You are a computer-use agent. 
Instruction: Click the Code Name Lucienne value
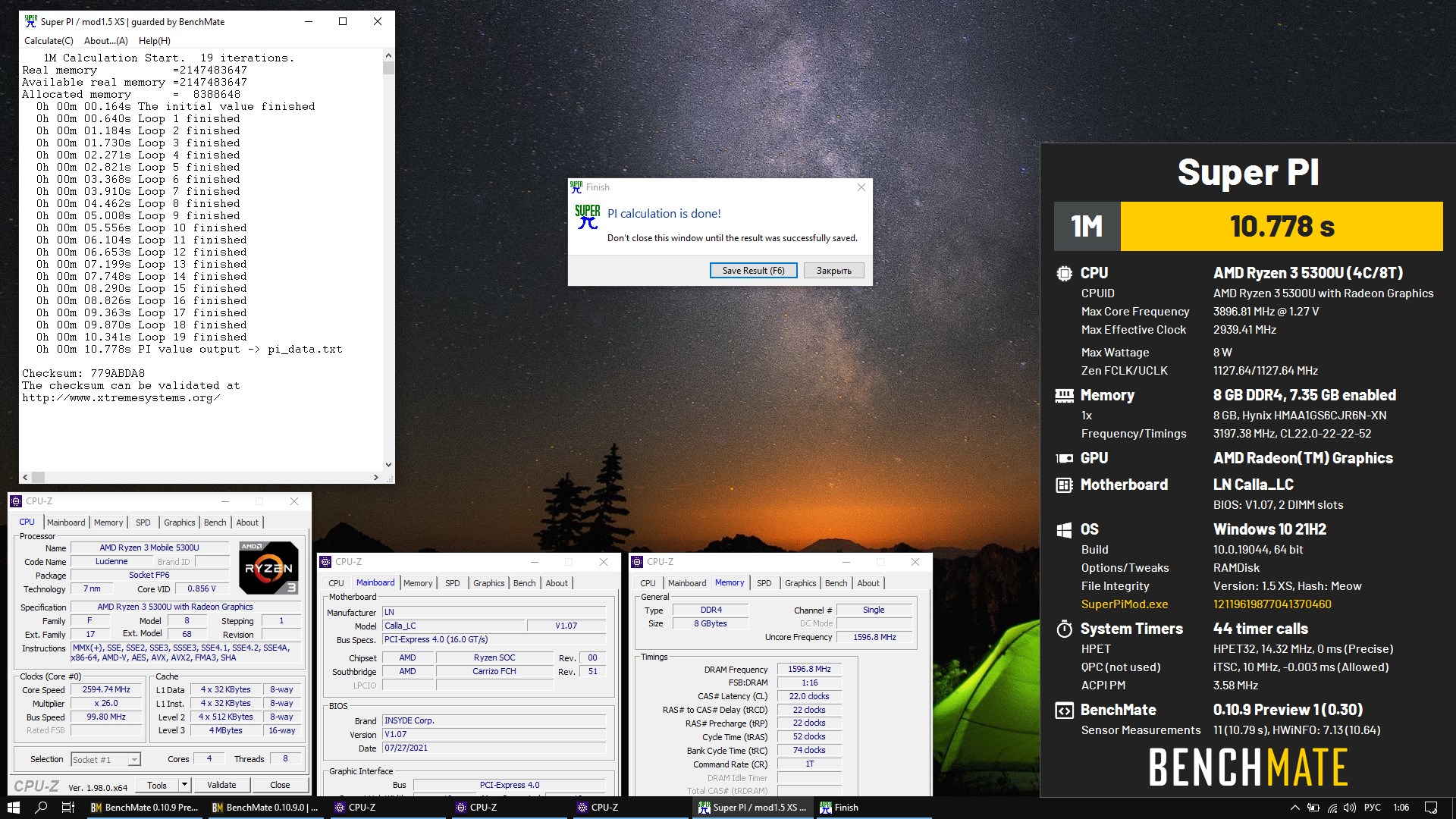click(x=111, y=562)
